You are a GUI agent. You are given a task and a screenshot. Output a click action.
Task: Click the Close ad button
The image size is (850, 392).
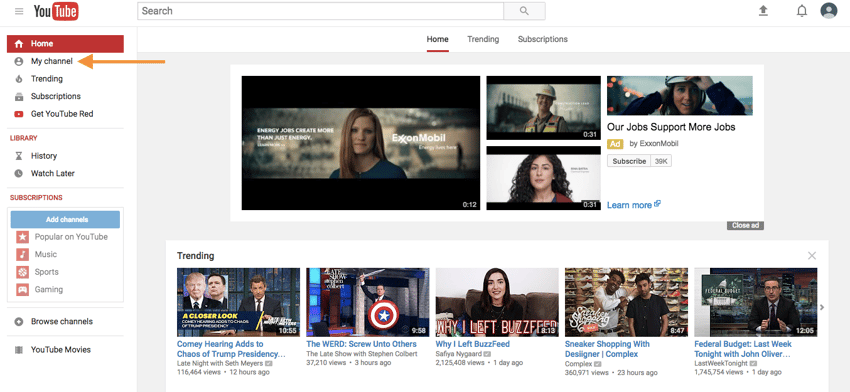[x=745, y=226]
